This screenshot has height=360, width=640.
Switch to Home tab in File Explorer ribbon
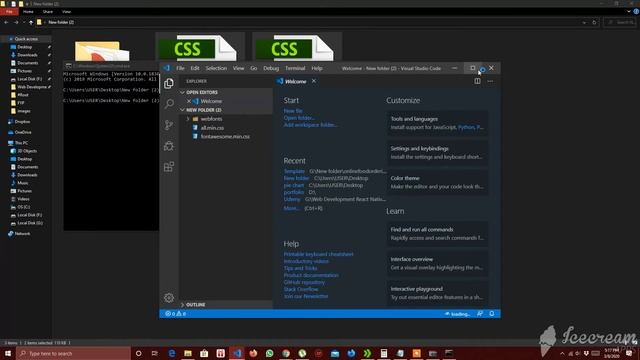tap(28, 11)
